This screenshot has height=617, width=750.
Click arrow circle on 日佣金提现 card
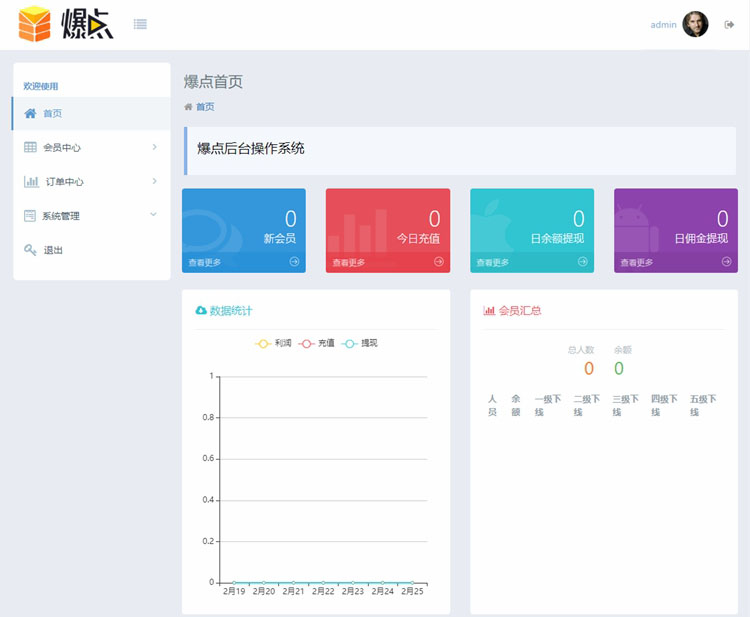coord(726,262)
